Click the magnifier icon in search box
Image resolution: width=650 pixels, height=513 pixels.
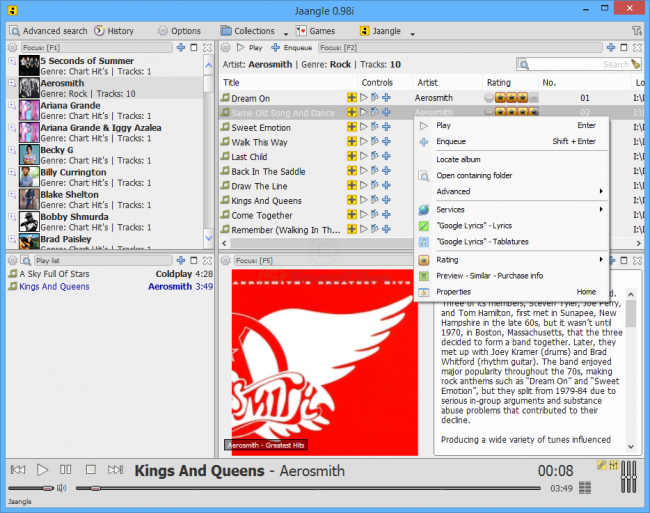(x=524, y=65)
